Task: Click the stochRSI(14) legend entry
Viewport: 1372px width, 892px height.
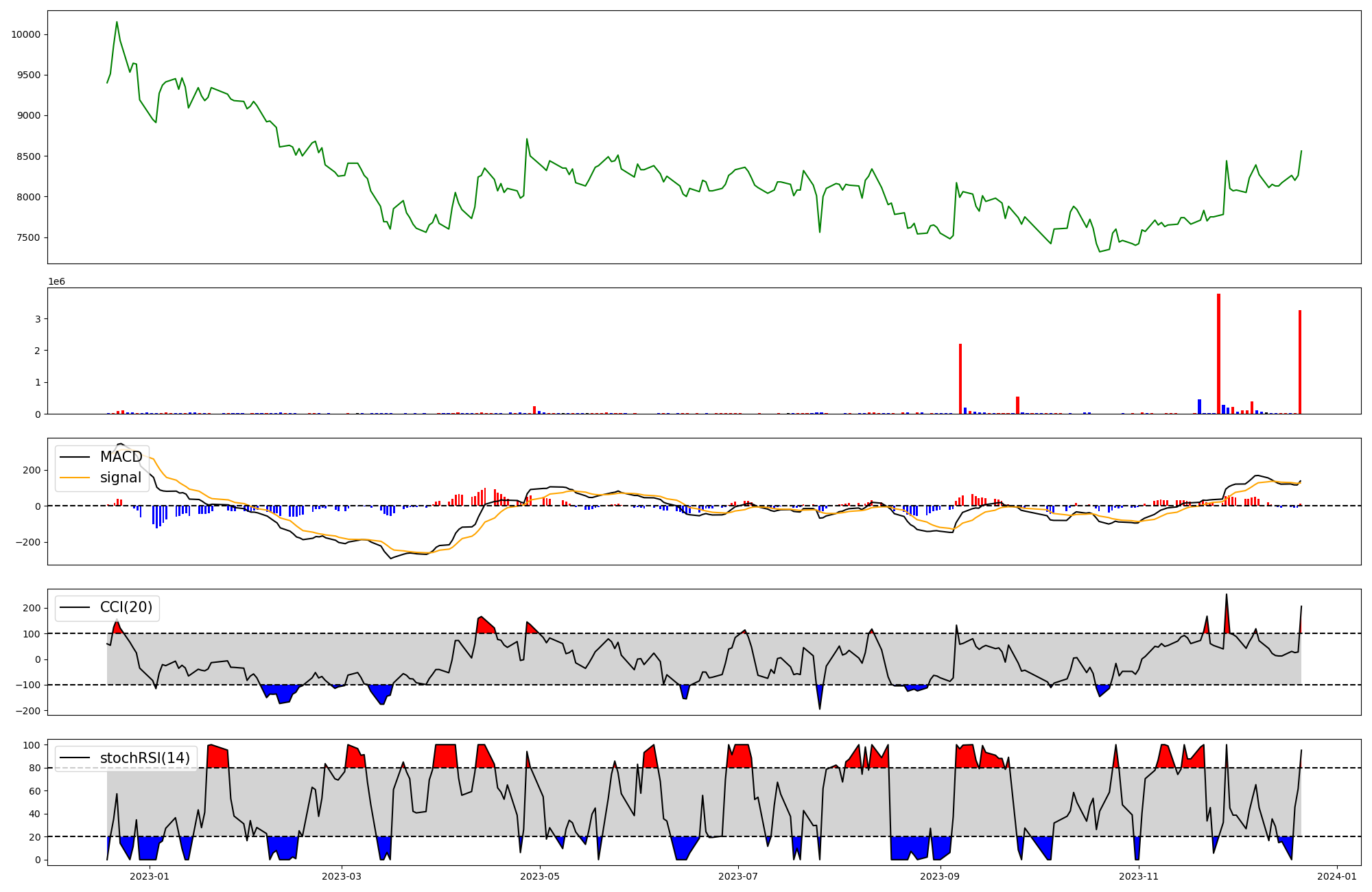Action: pyautogui.click(x=144, y=758)
